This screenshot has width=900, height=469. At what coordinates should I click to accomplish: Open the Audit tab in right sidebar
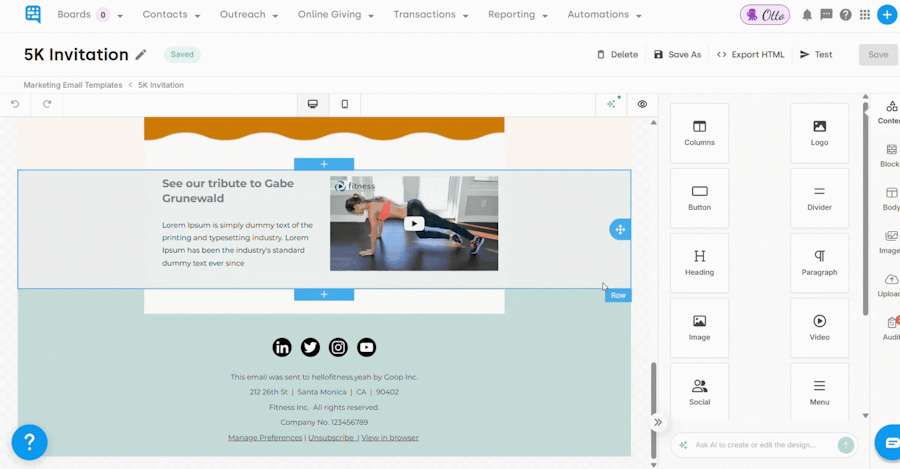click(891, 328)
